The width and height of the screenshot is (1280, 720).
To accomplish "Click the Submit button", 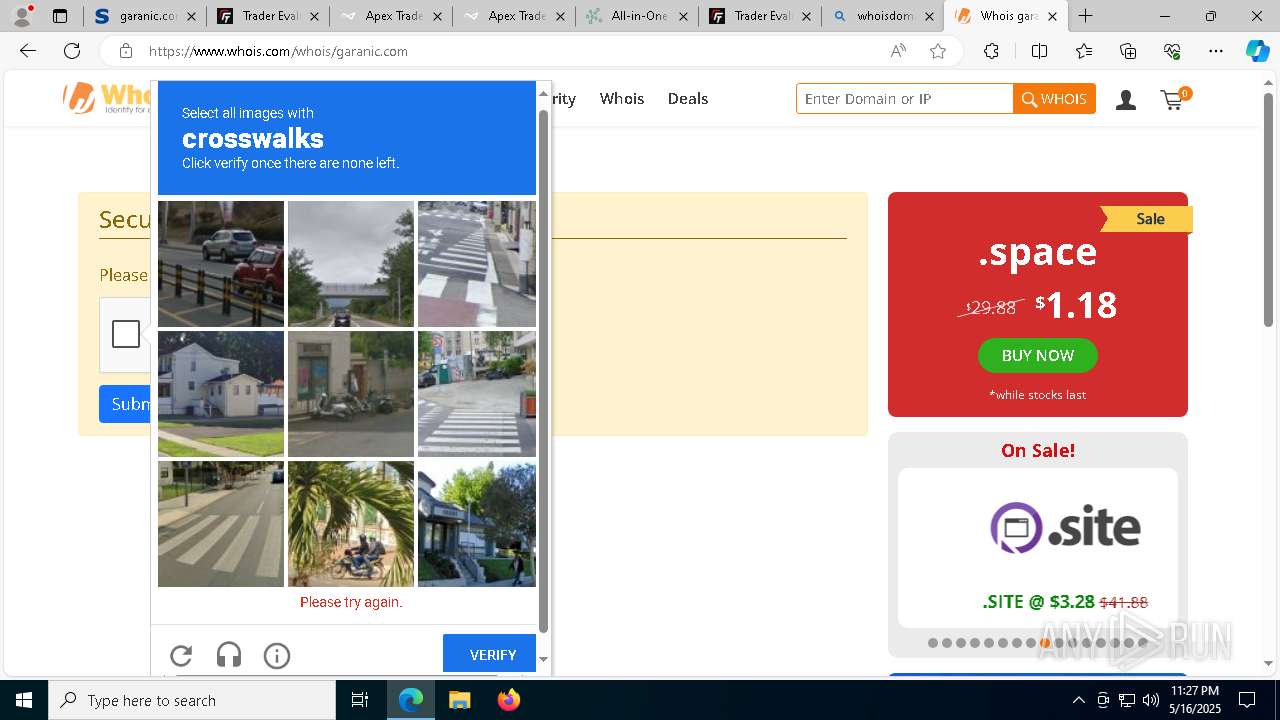I will 125,404.
